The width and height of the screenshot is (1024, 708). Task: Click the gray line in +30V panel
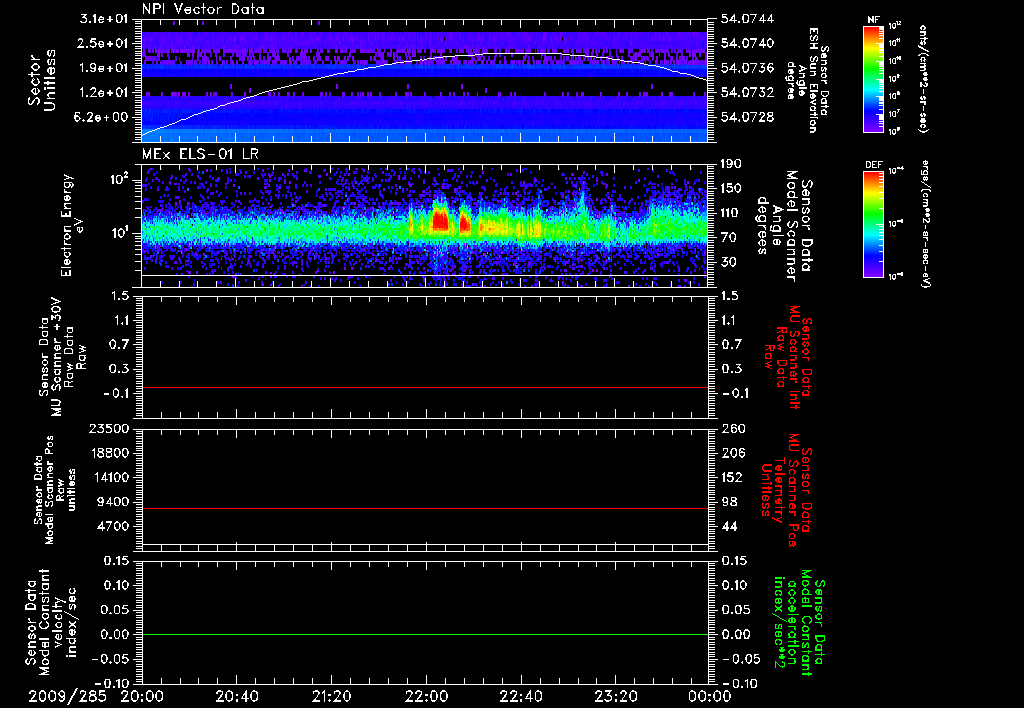click(425, 387)
